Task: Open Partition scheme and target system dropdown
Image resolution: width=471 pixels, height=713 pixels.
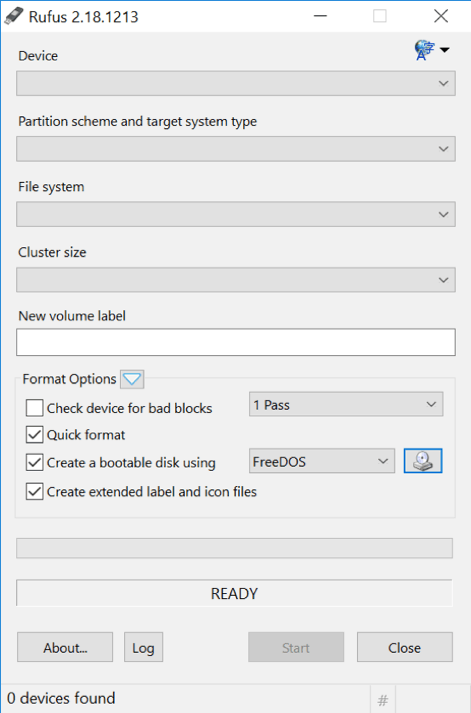Action: pos(236,149)
